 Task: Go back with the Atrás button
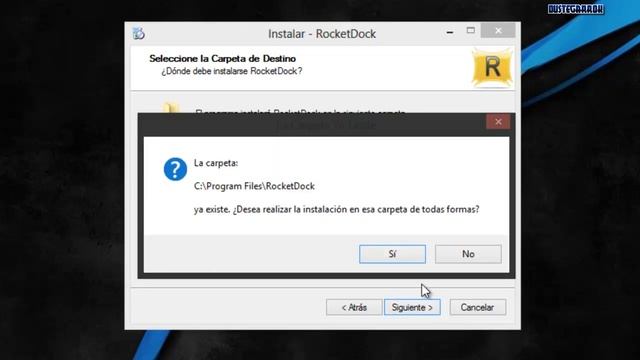point(354,307)
